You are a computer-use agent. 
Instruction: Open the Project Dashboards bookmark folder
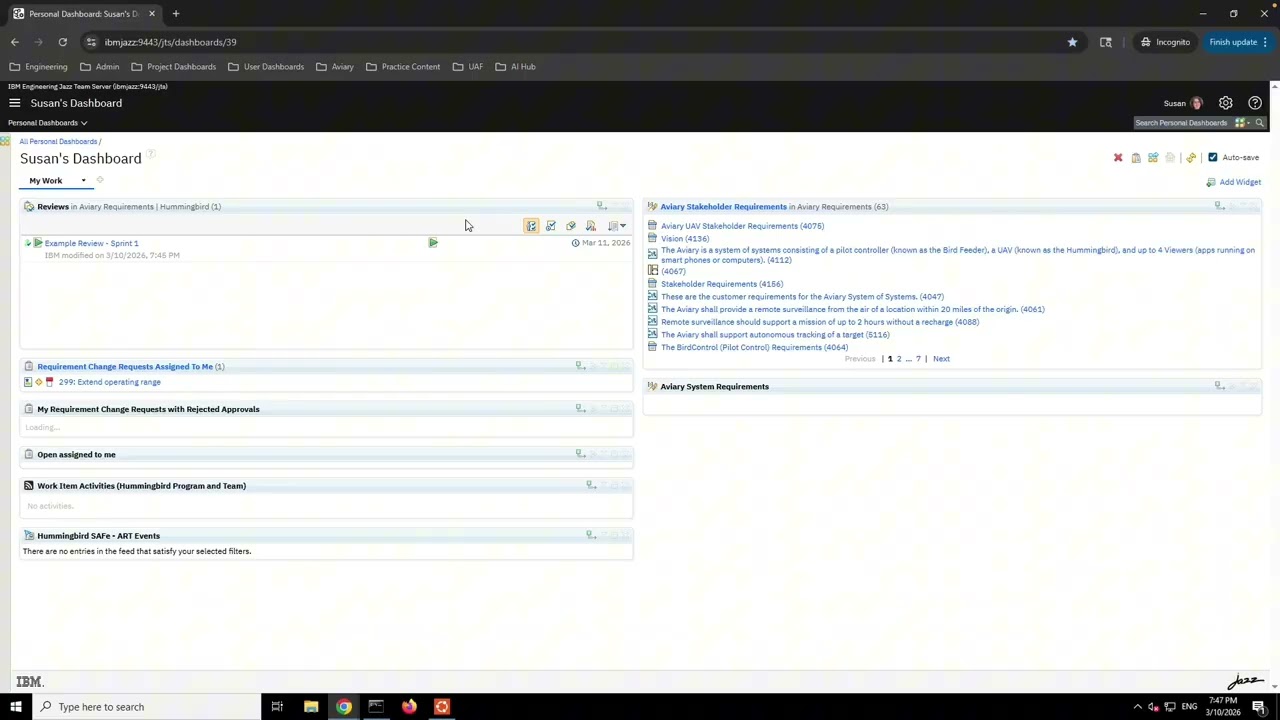[173, 67]
